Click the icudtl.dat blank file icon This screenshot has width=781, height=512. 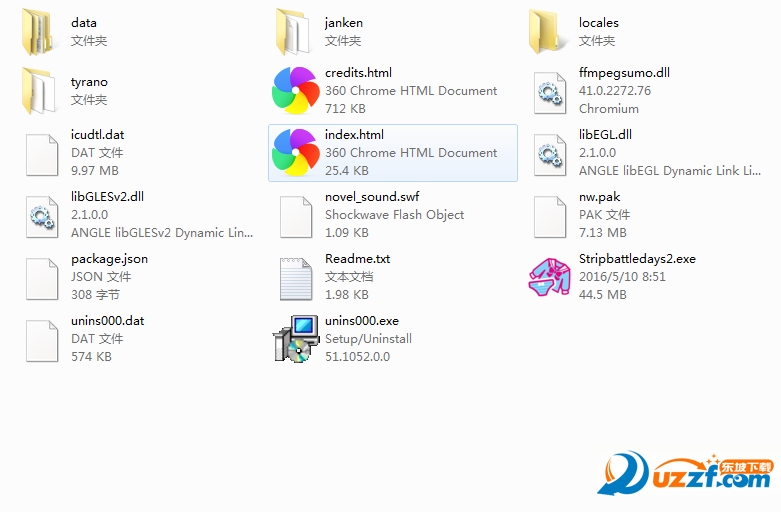[x=41, y=153]
